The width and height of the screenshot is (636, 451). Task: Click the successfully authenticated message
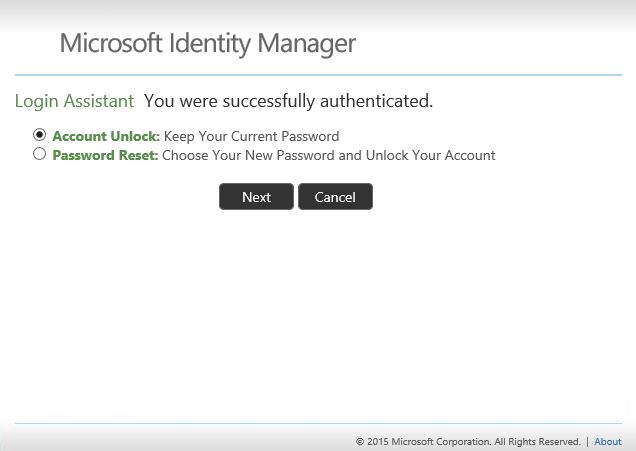288,101
